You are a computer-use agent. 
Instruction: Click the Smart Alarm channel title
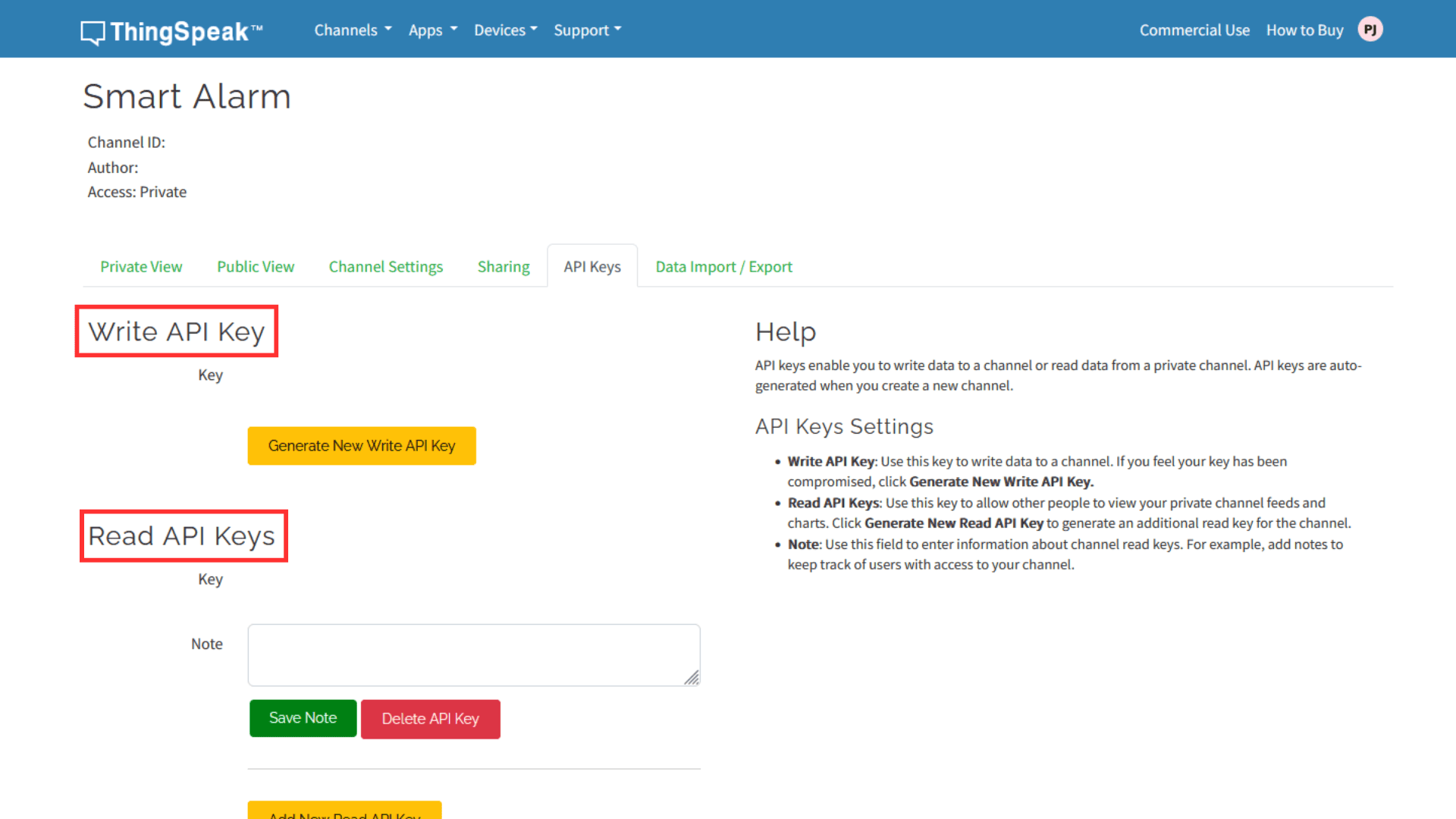[187, 97]
